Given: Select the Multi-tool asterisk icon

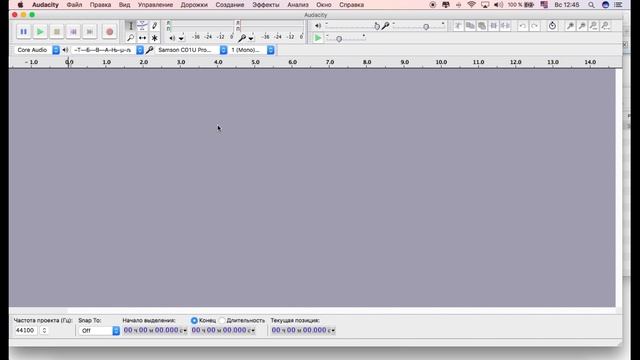Looking at the screenshot, I should [154, 38].
